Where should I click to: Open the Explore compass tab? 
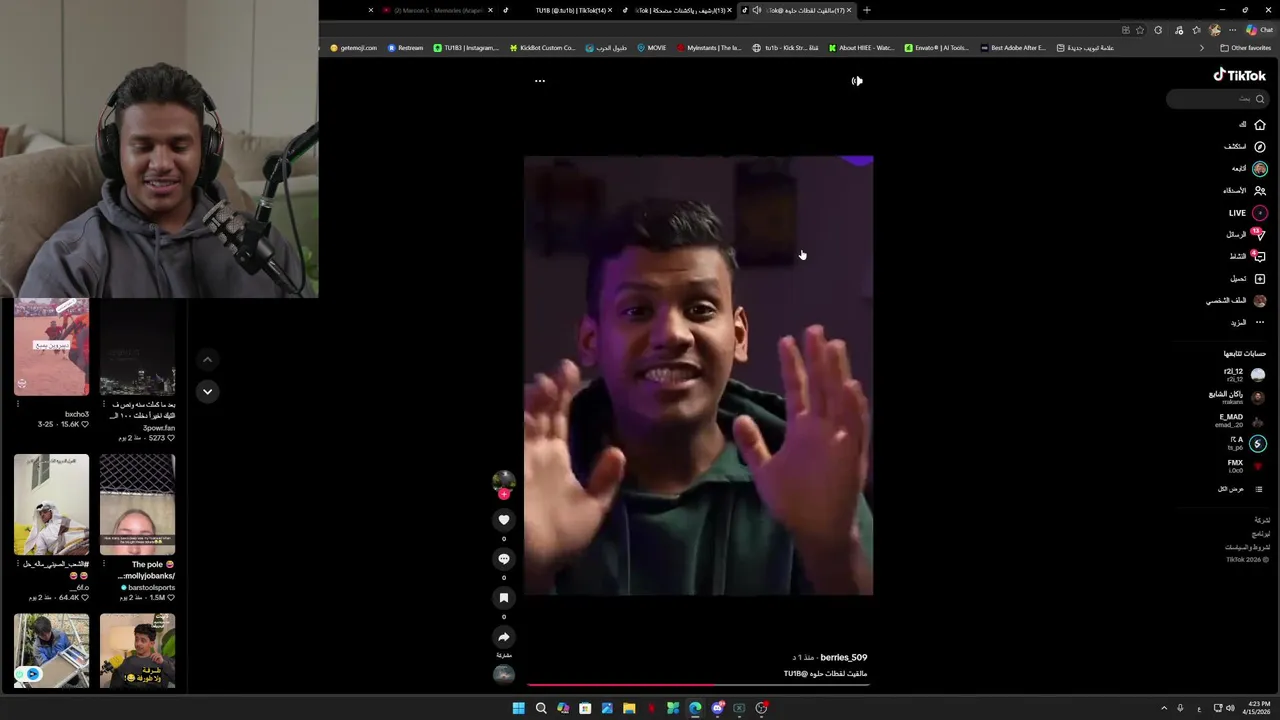point(1248,147)
